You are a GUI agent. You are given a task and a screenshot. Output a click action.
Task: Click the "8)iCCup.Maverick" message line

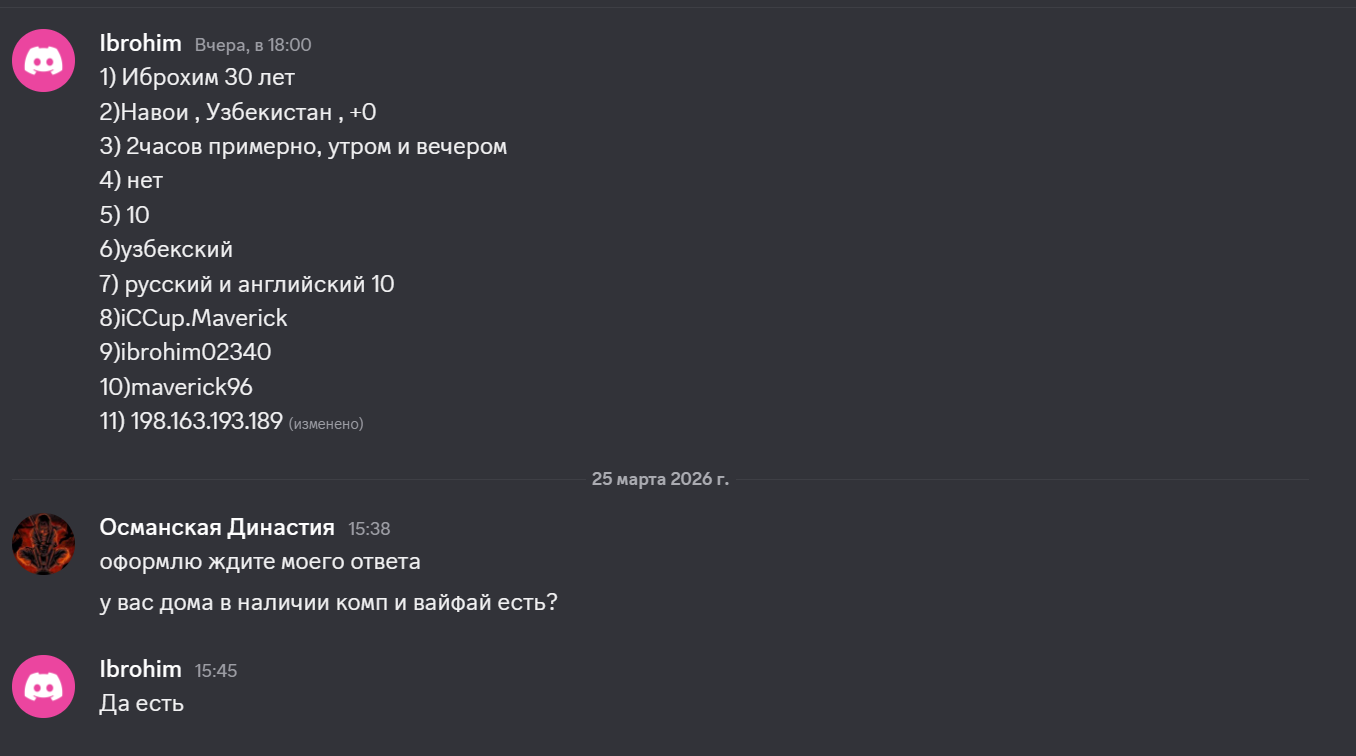(193, 318)
